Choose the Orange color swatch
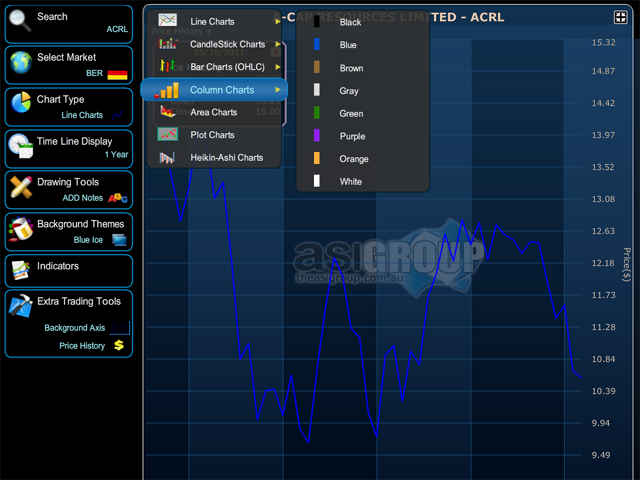 (316, 158)
